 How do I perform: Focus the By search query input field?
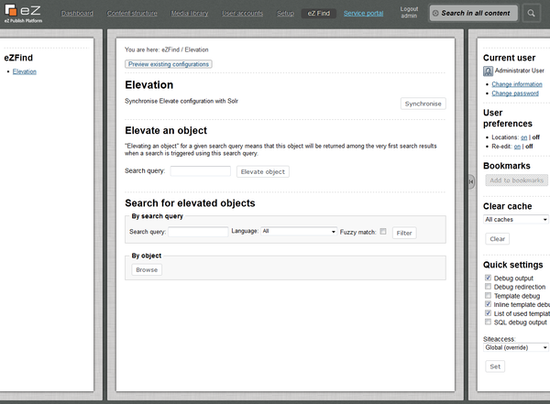198,232
